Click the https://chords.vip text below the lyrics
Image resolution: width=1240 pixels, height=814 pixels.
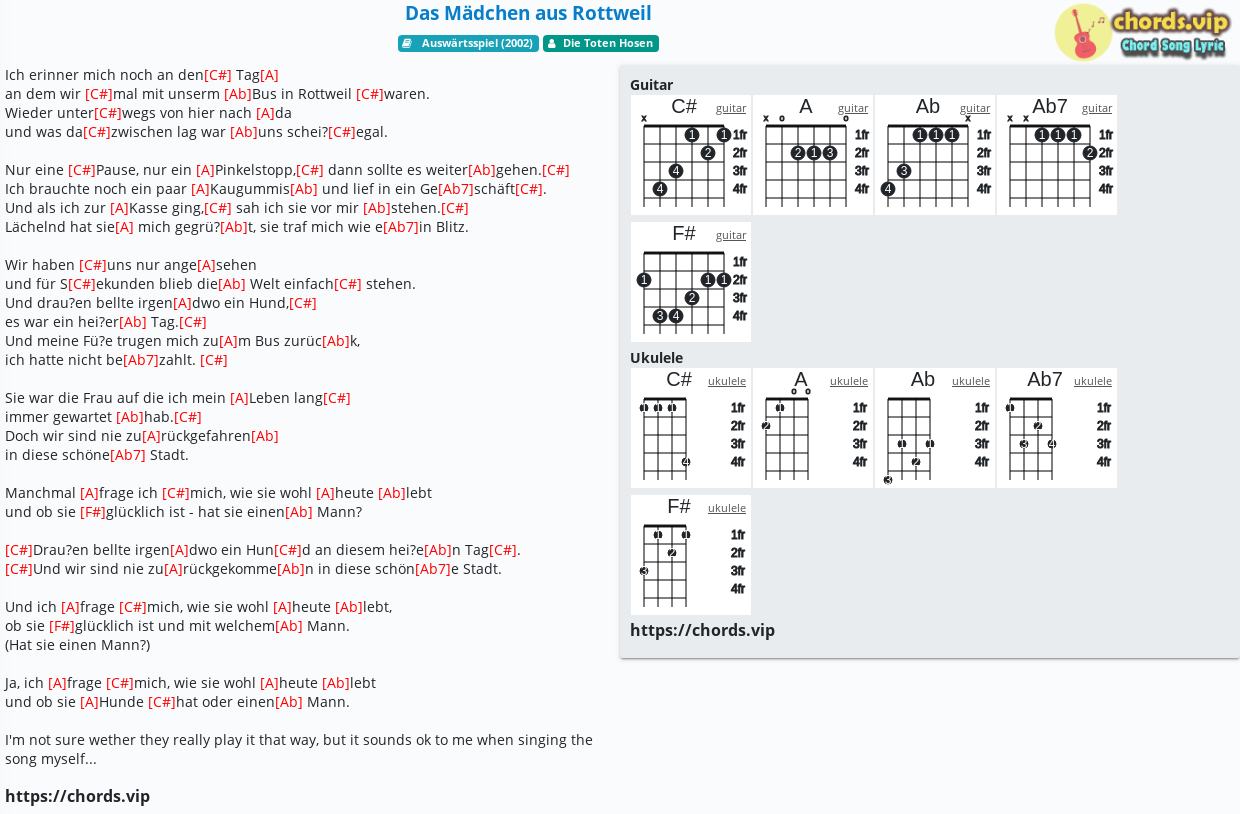point(77,796)
